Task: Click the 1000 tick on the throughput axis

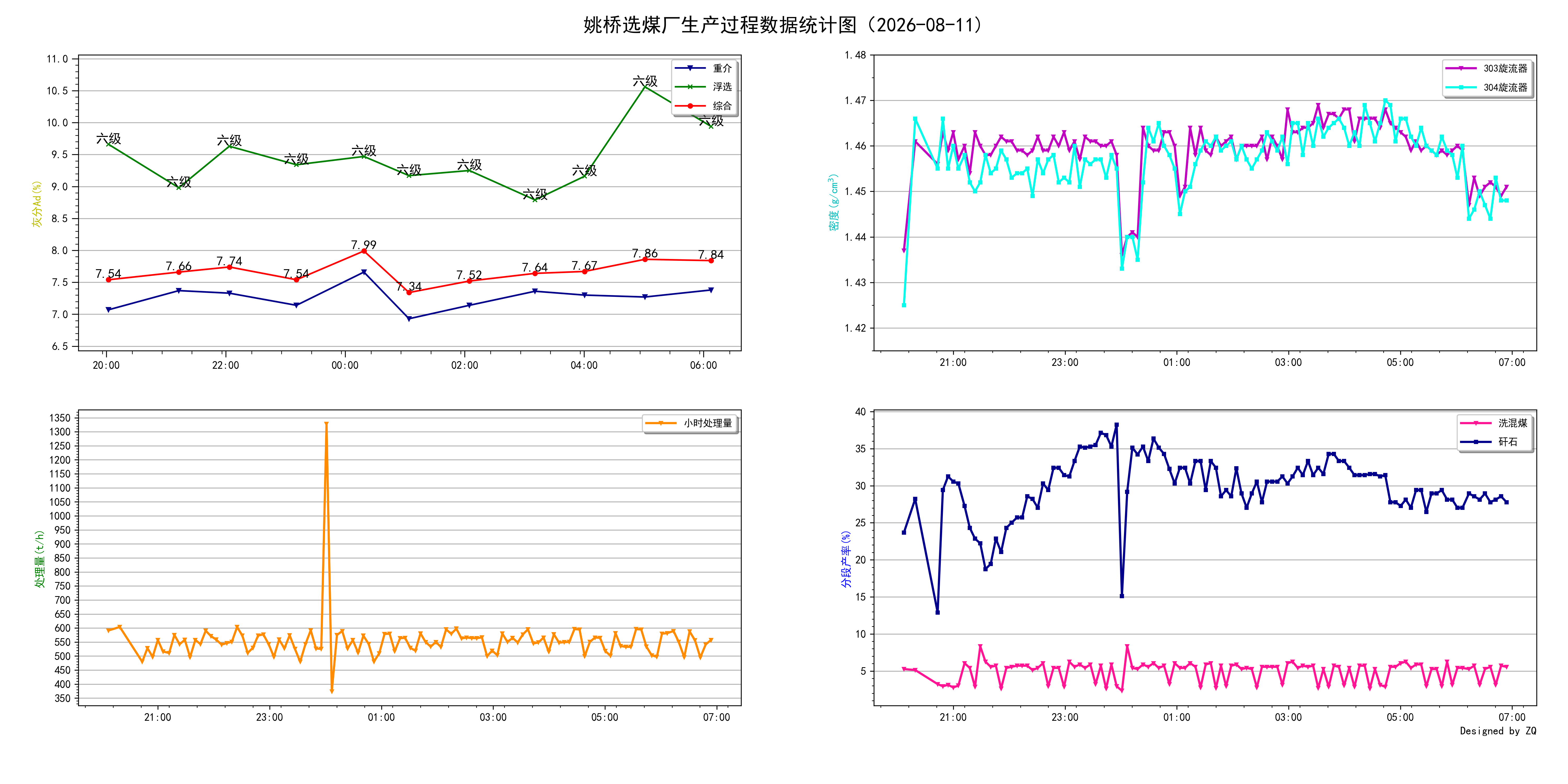Action: pyautogui.click(x=60, y=516)
